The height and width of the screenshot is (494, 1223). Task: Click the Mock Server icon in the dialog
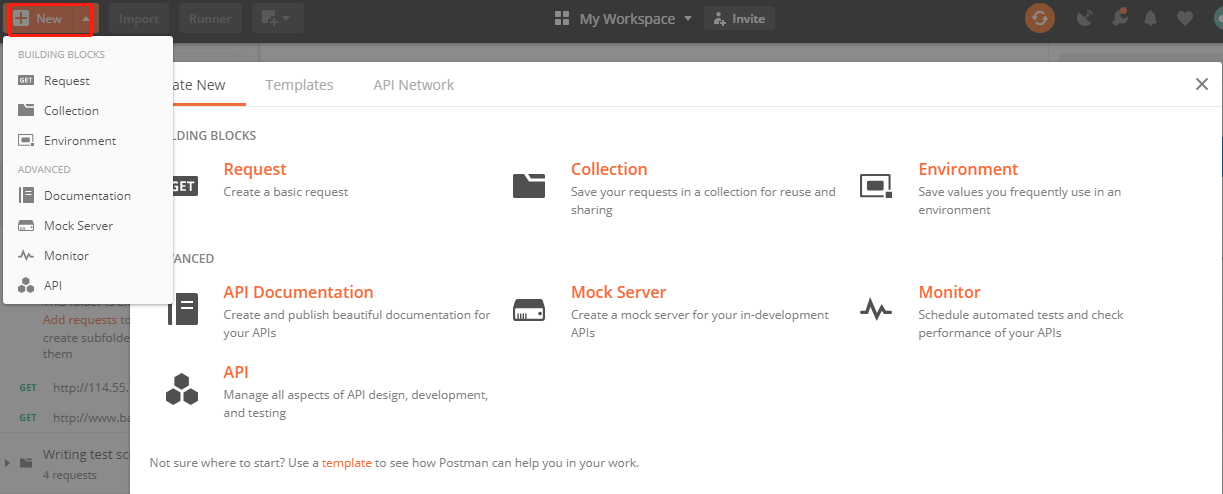[x=529, y=310]
